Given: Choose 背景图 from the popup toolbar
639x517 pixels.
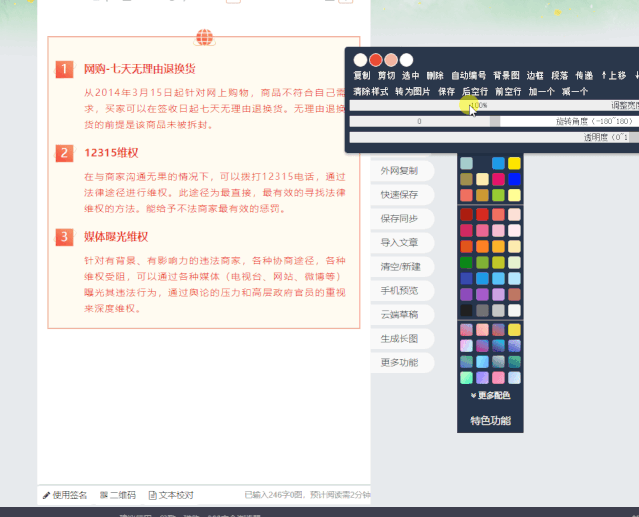Looking at the screenshot, I should pos(506,76).
